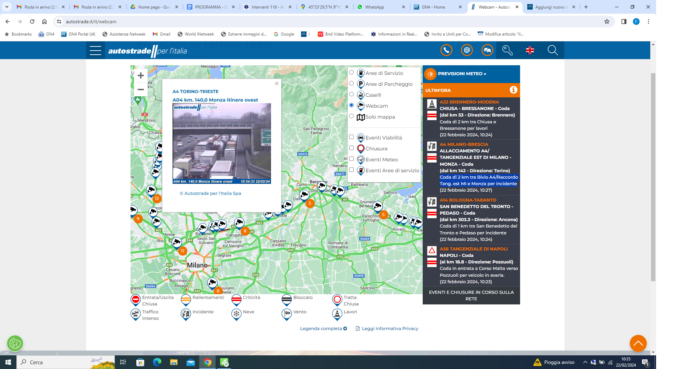Switch to the GN4 - Home browser tab
This screenshot has height=369, width=680.
coord(438,7)
